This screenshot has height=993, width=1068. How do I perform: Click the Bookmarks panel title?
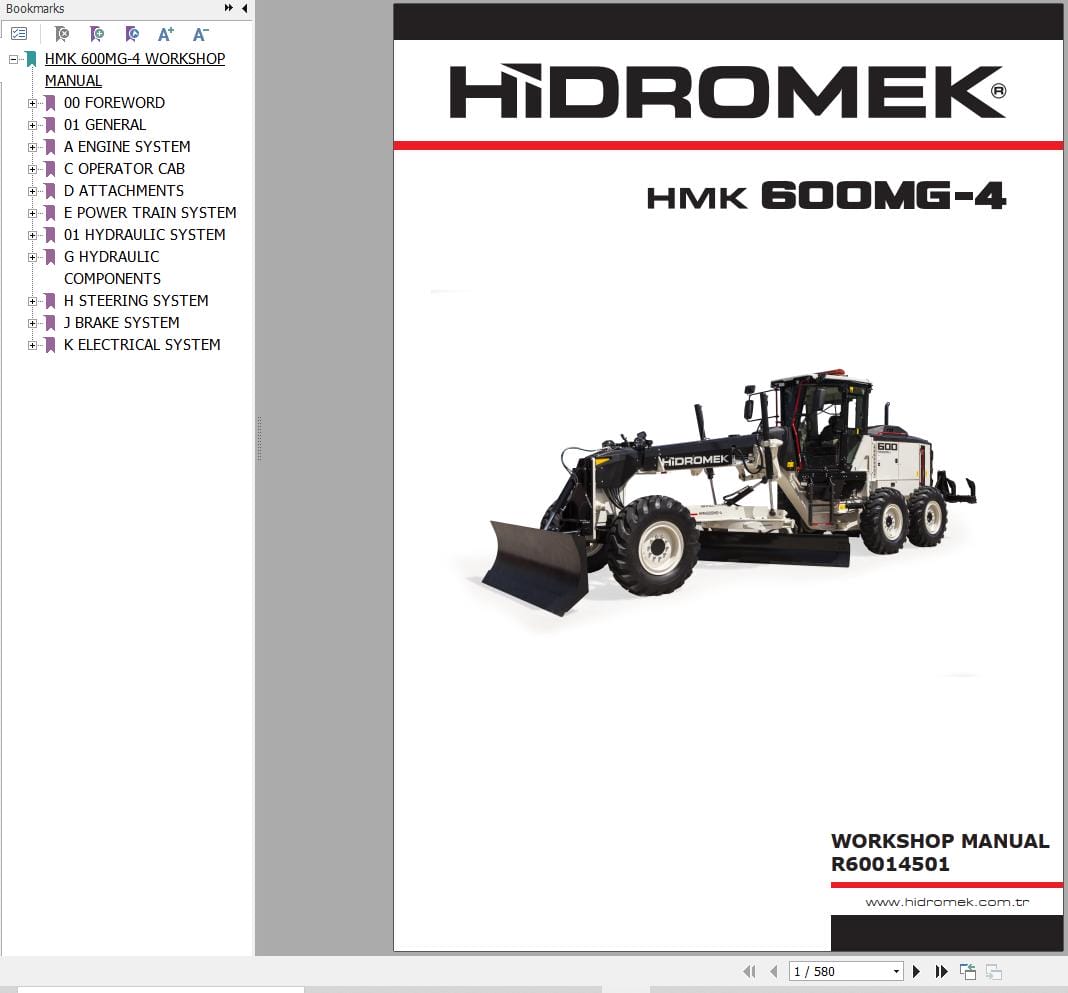(35, 8)
